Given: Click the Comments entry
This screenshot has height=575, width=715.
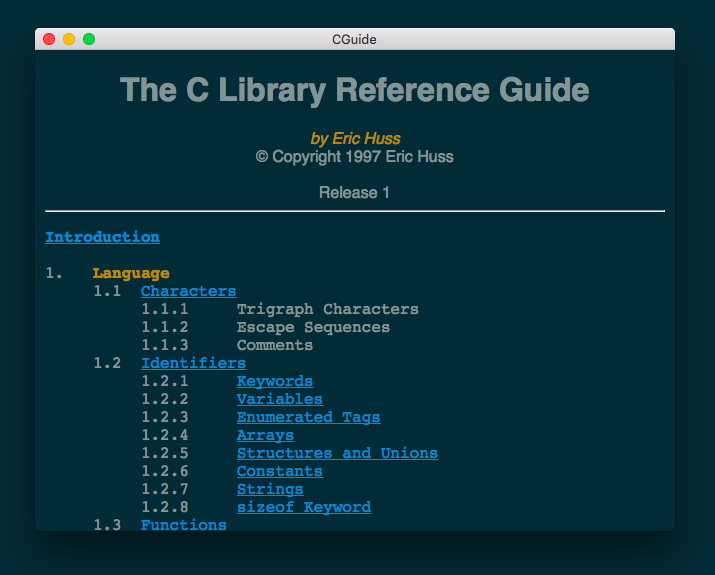Looking at the screenshot, I should (275, 345).
